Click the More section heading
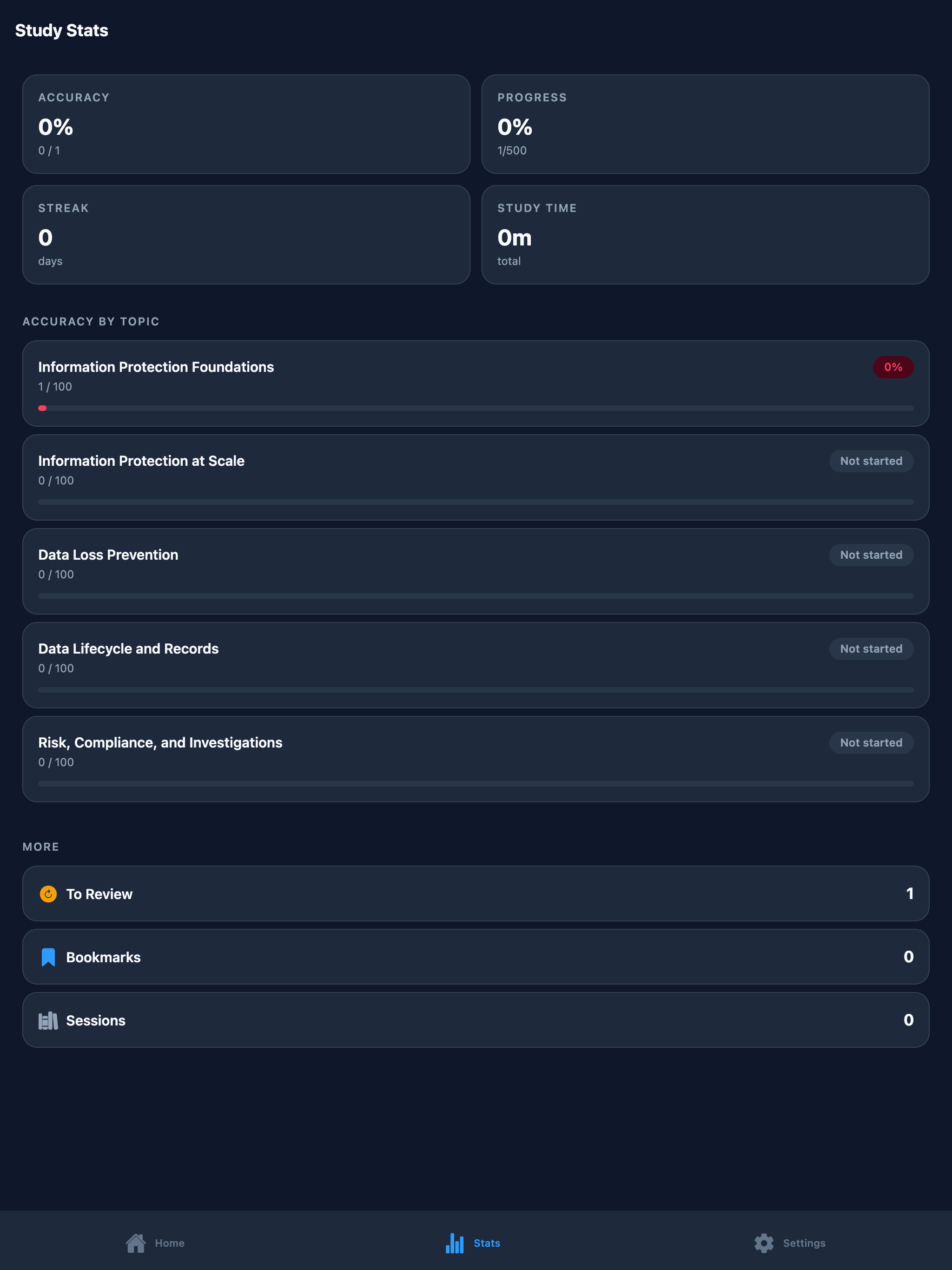This screenshot has width=952, height=1270. (x=41, y=847)
